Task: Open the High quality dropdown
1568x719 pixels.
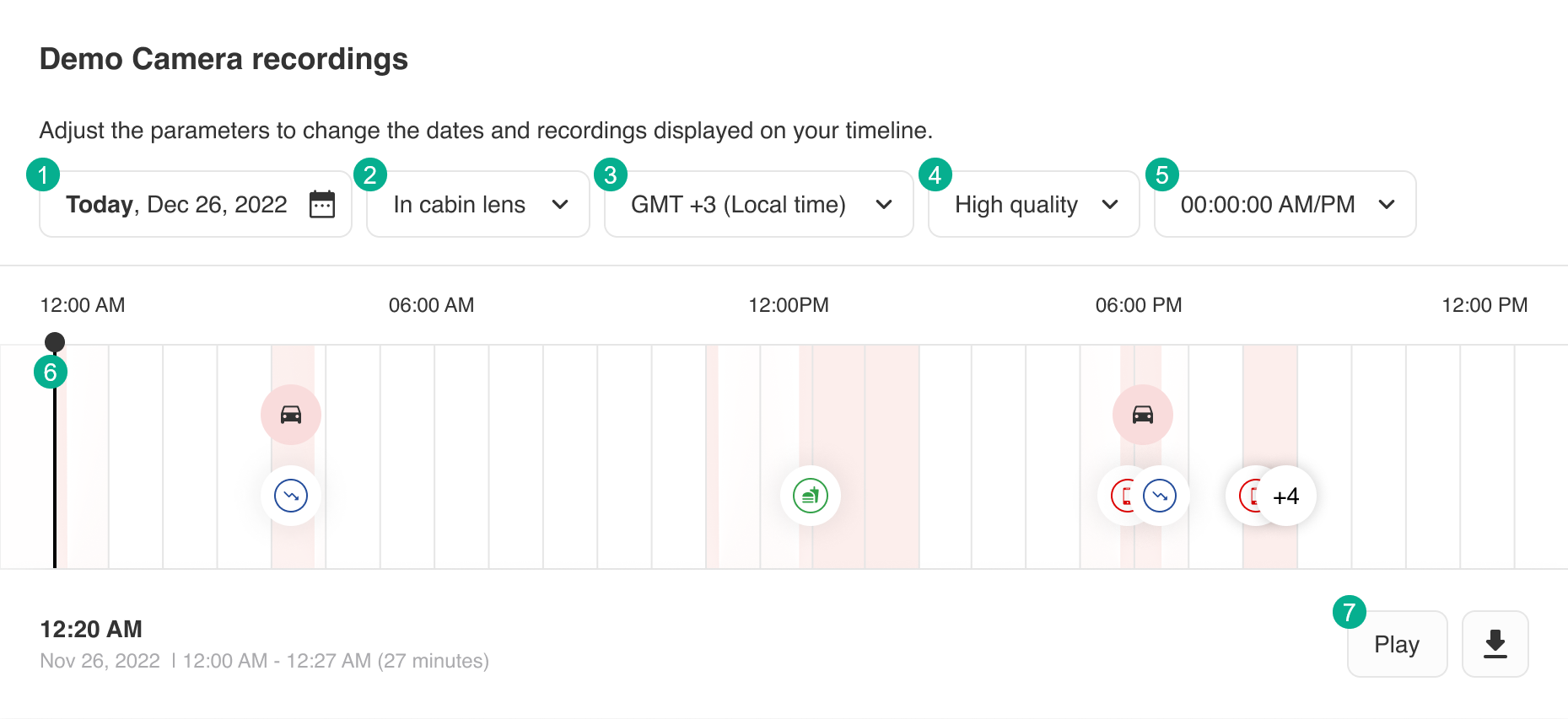Action: [x=1033, y=205]
